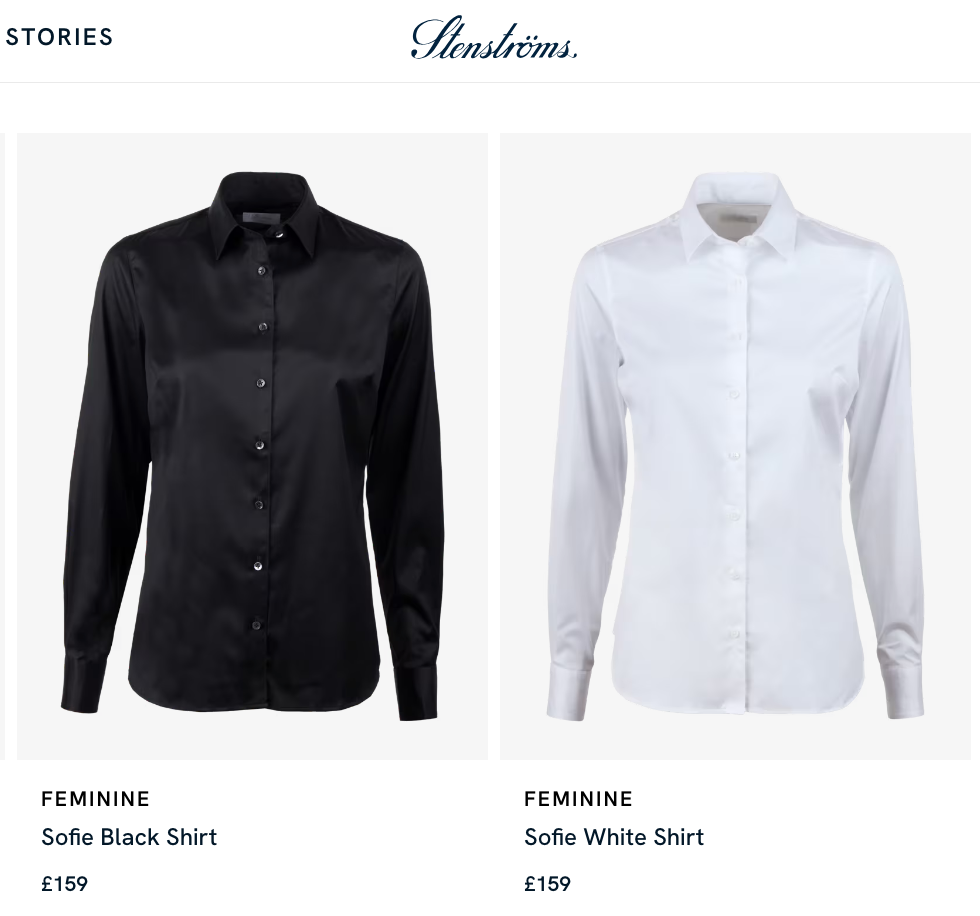Click the £159 price under white shirt
Screen dimensions: 980x916
pos(548,884)
